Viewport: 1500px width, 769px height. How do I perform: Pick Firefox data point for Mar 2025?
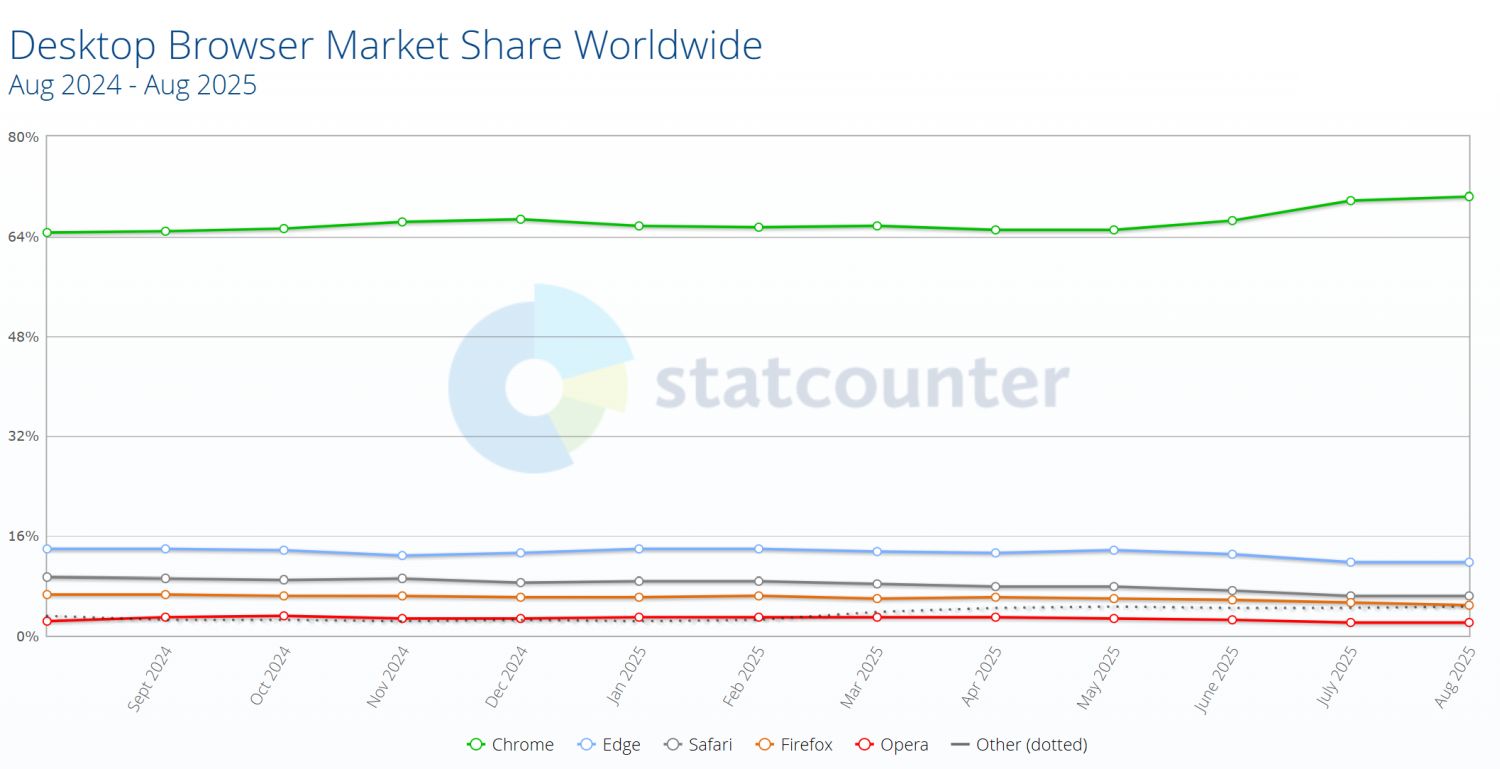click(x=877, y=599)
